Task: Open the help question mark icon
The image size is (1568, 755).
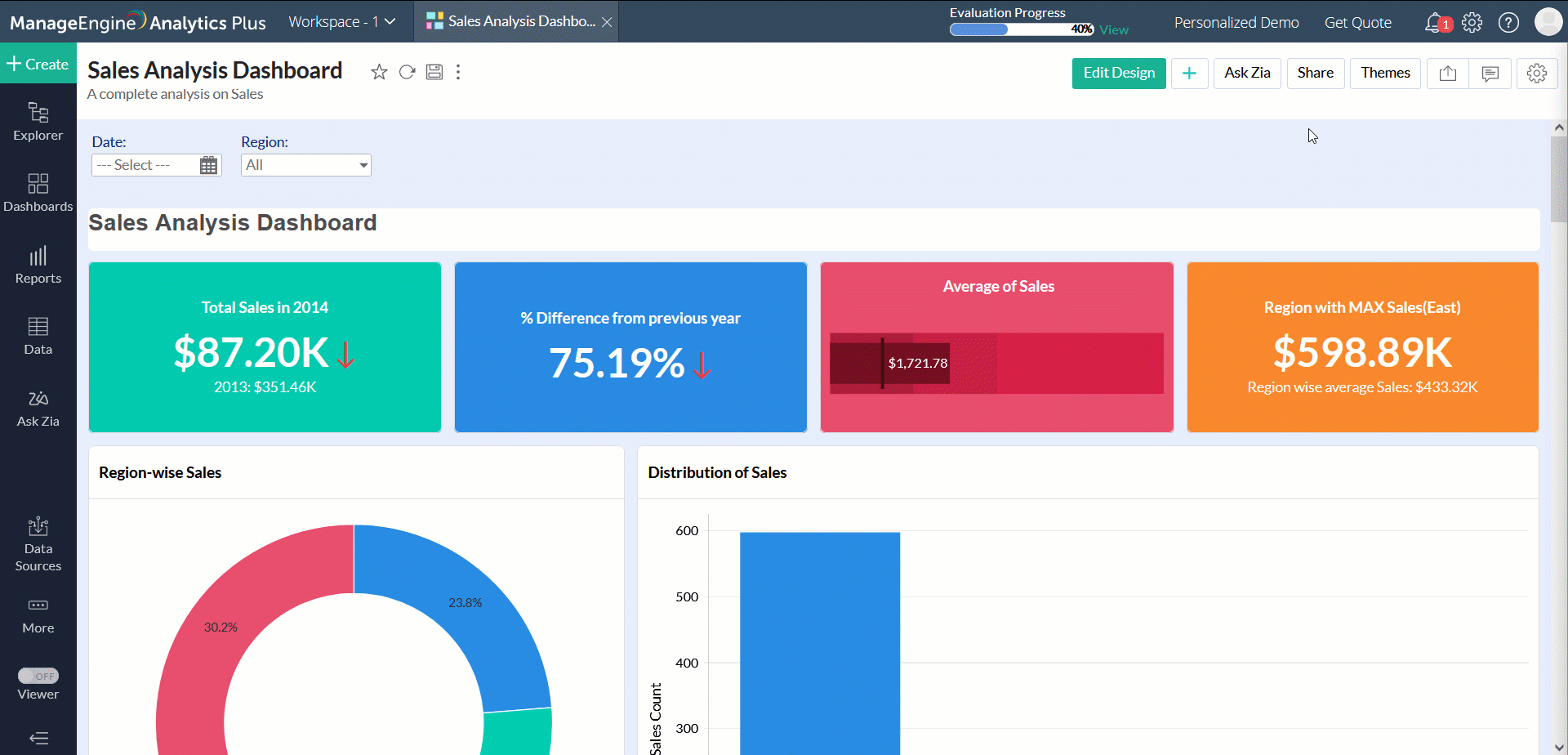Action: point(1508,22)
